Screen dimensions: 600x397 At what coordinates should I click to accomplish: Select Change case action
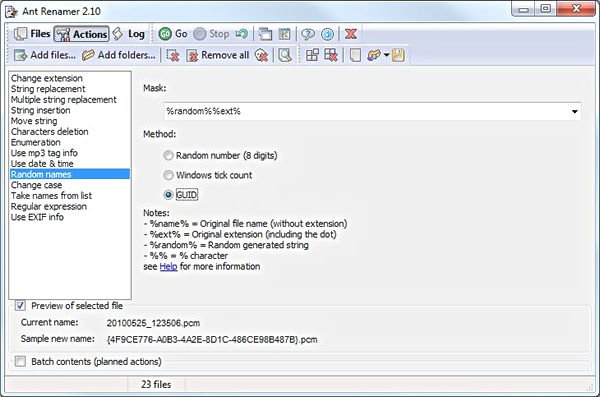[36, 185]
